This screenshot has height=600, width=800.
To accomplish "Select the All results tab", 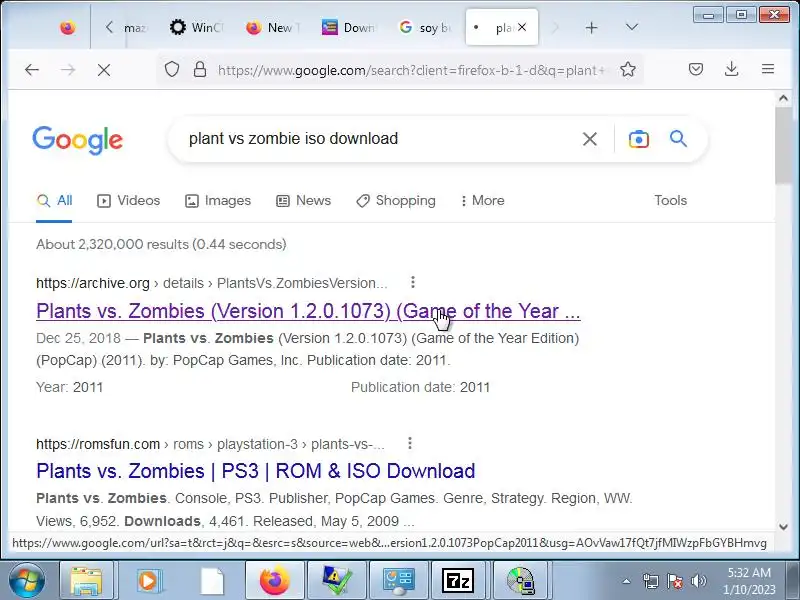I will point(54,201).
